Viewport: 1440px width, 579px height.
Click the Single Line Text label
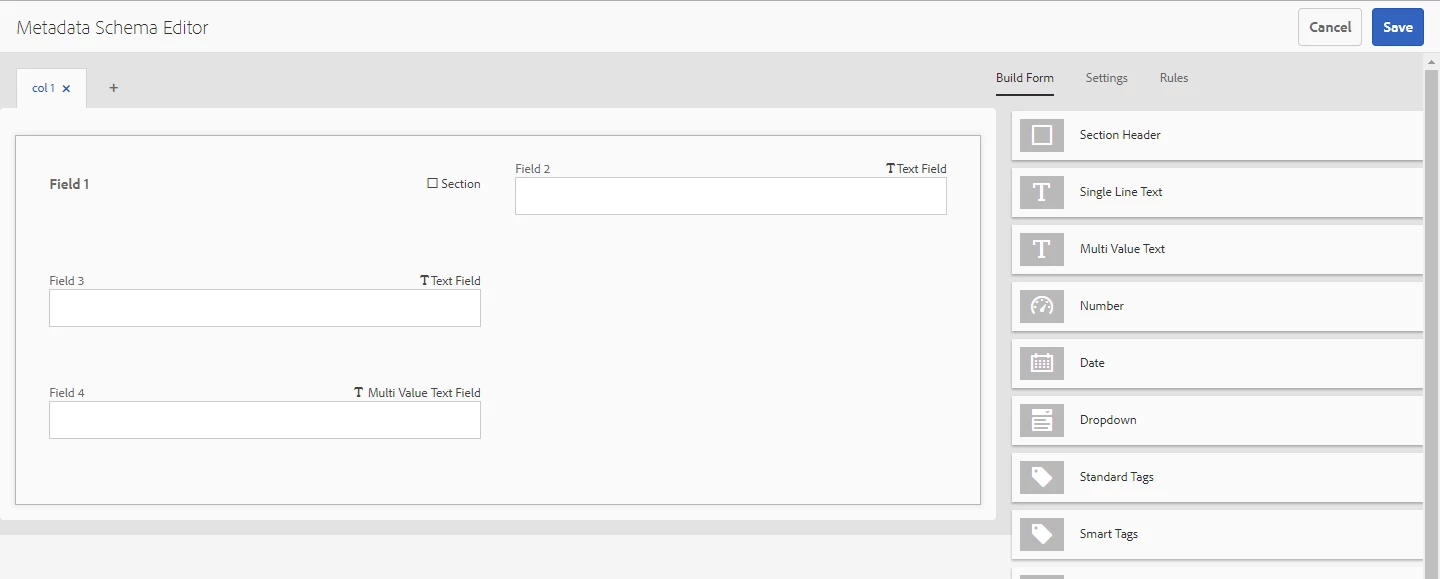(1121, 192)
